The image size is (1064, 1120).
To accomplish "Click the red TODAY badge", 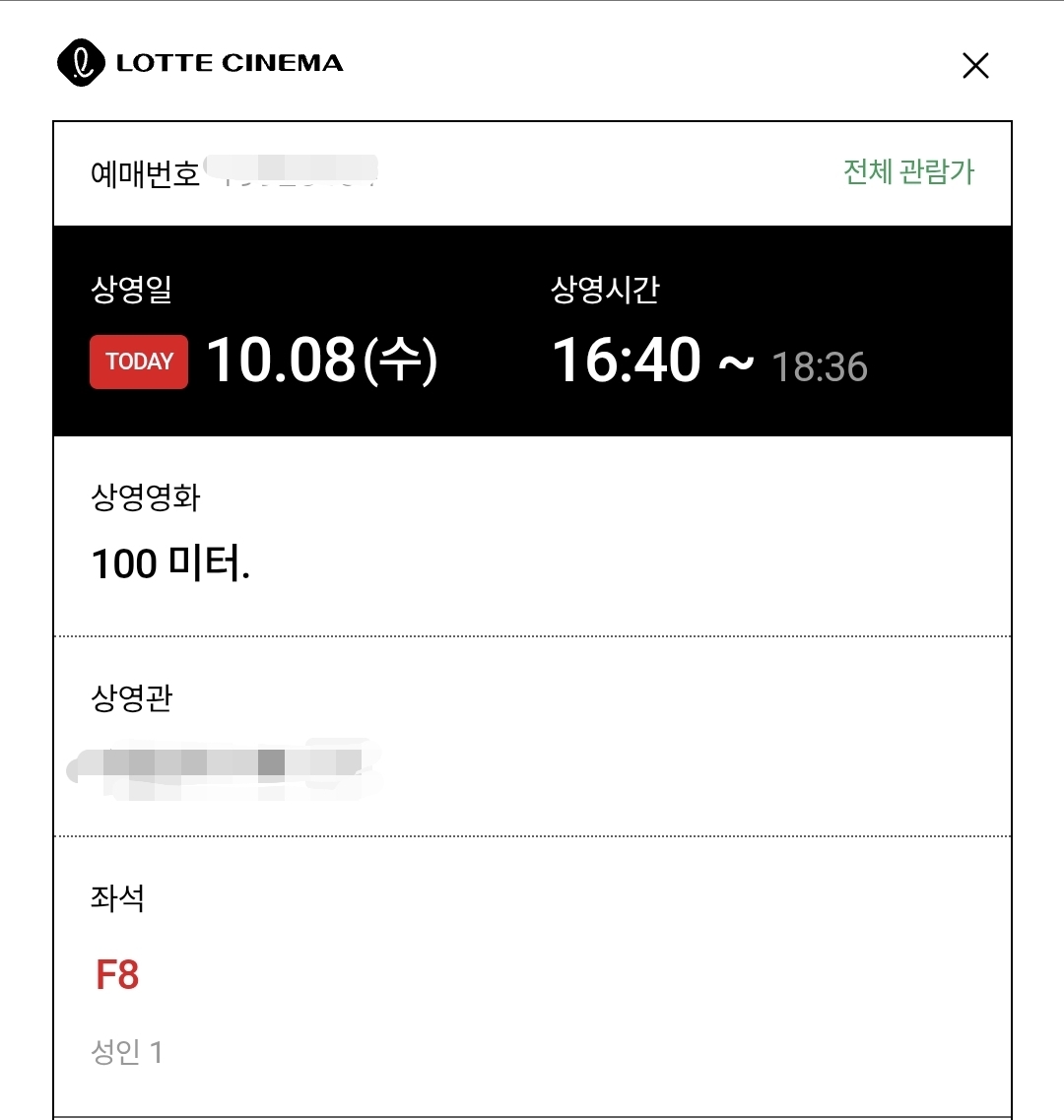I will (x=139, y=362).
